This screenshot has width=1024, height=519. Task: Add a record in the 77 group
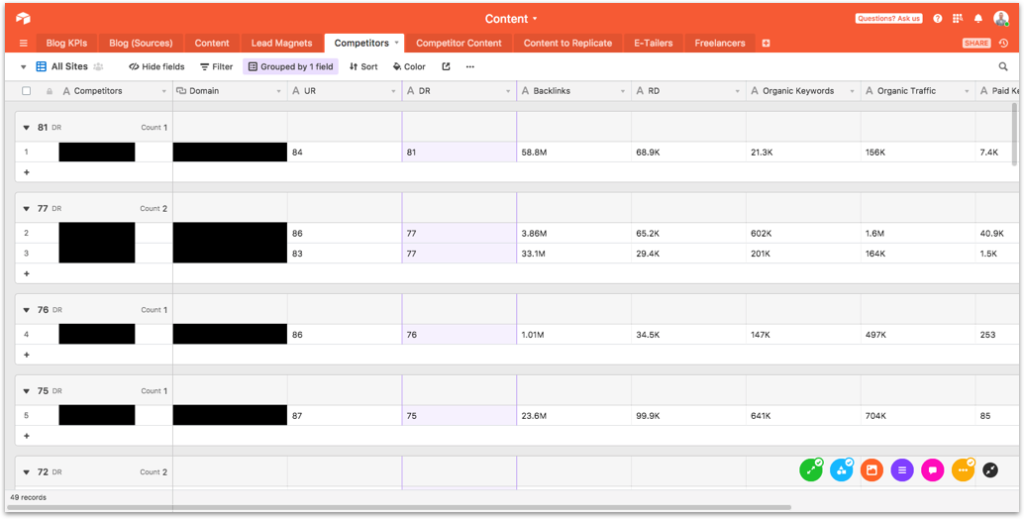pos(27,274)
